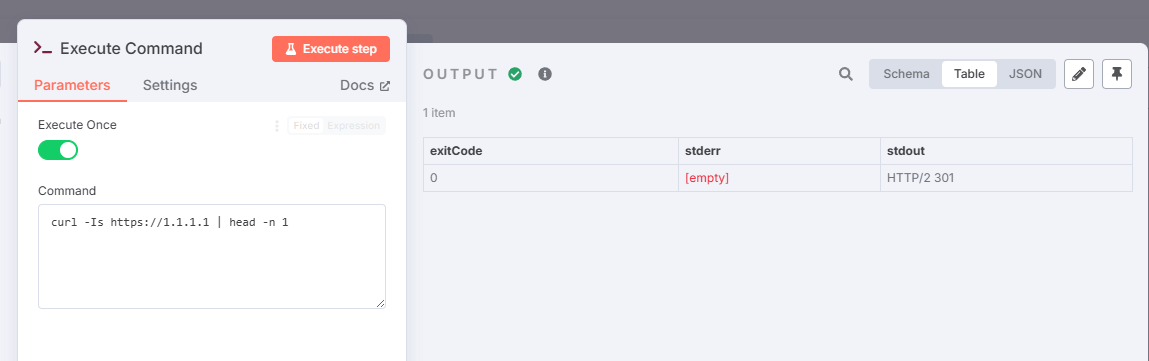1149x361 pixels.
Task: Click the flask icon on Execute step
Action: pos(291,49)
